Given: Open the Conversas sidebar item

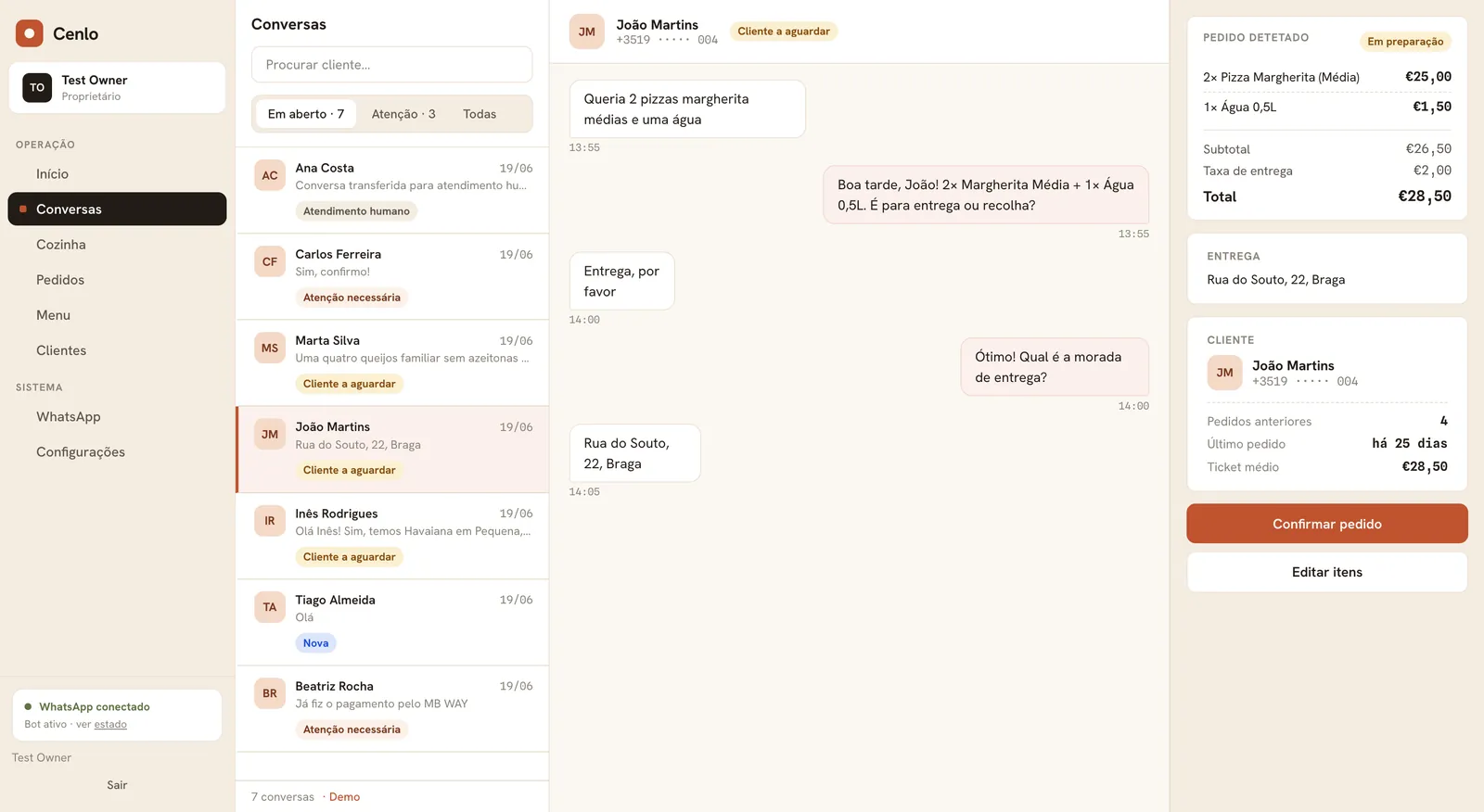Looking at the screenshot, I should [x=117, y=209].
